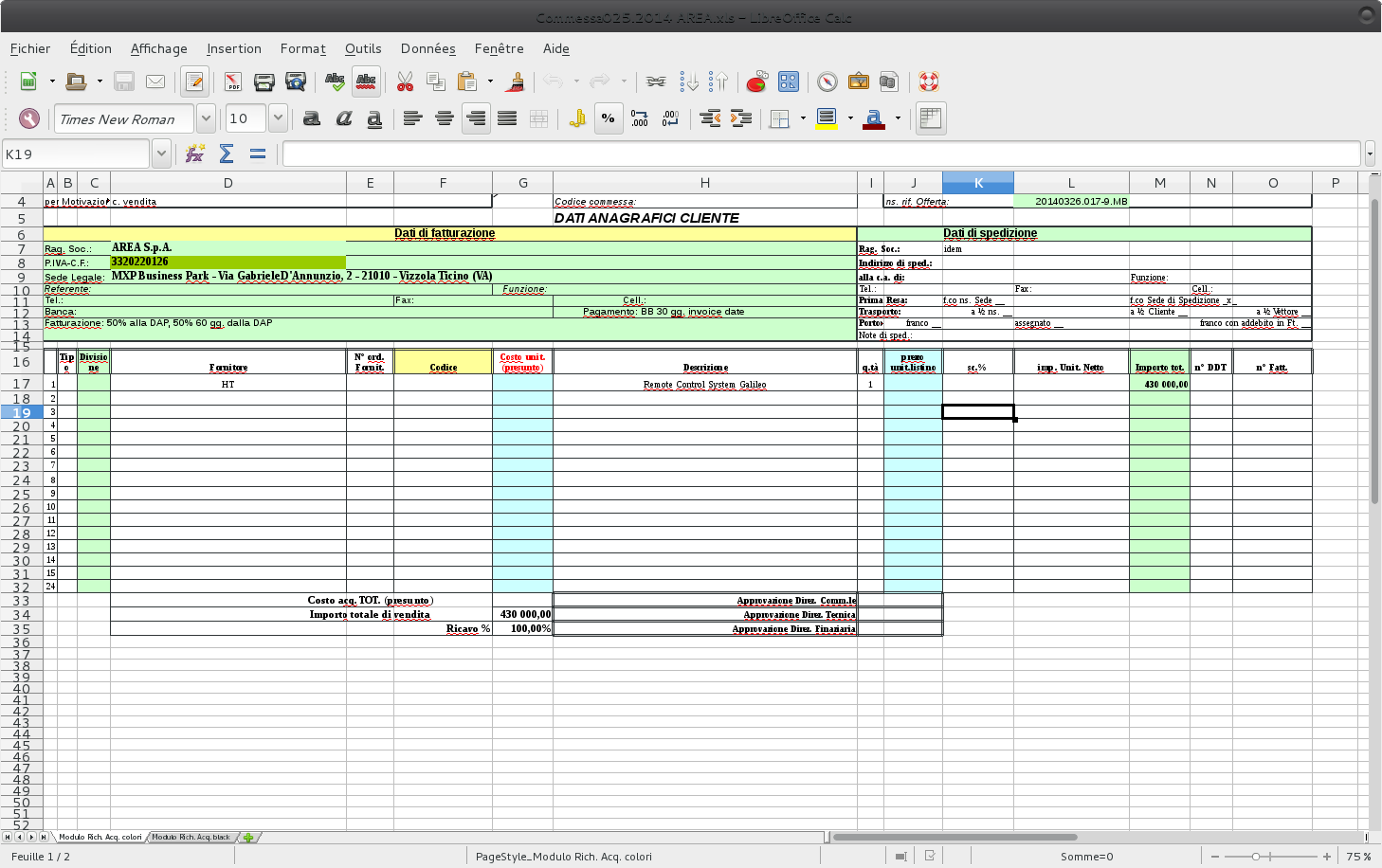
Task: Open the Affichage menu
Action: (159, 48)
